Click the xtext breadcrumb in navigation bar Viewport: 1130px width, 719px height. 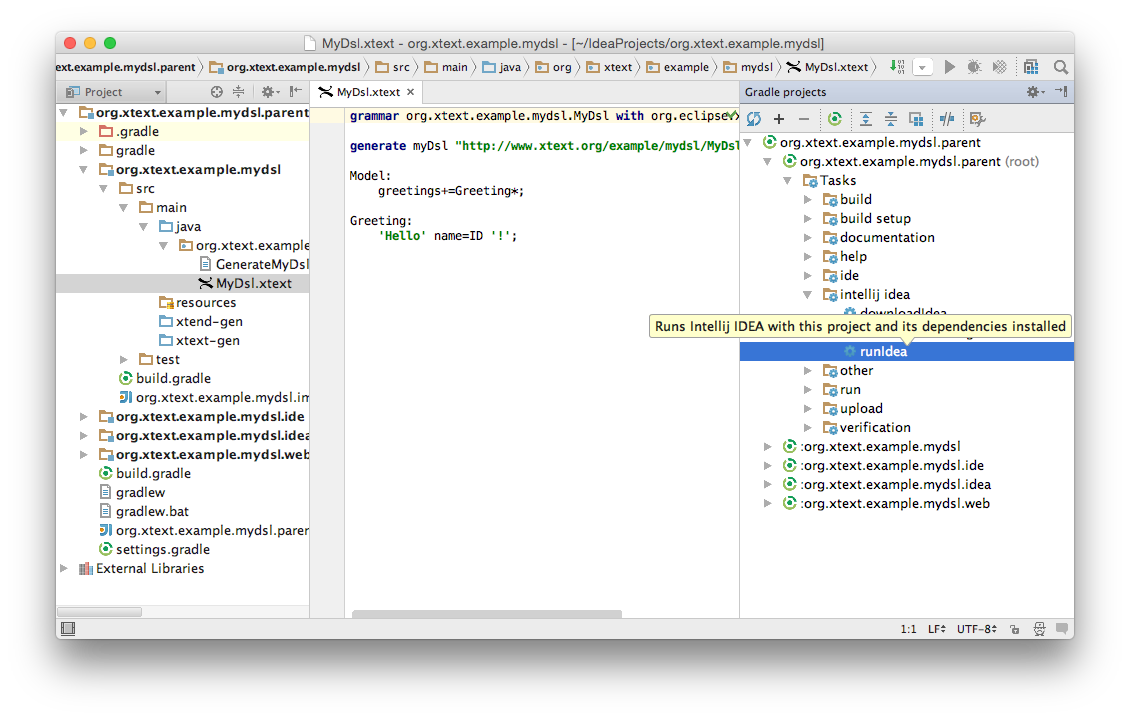pos(609,67)
